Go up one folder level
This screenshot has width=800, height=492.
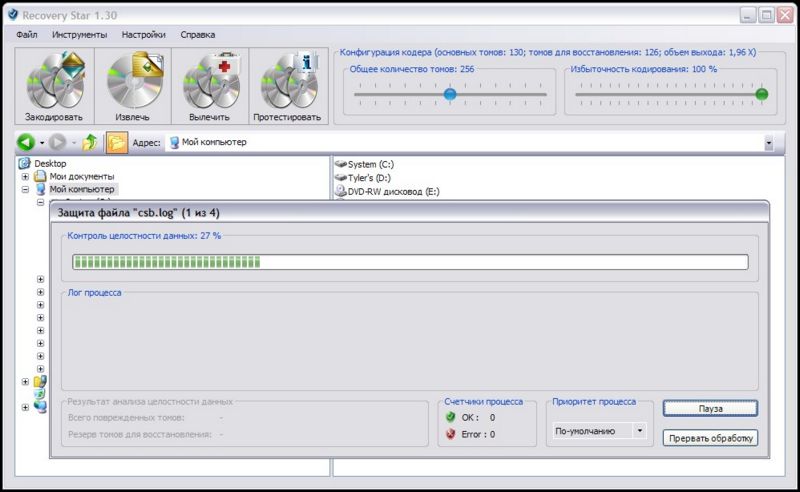tap(90, 142)
